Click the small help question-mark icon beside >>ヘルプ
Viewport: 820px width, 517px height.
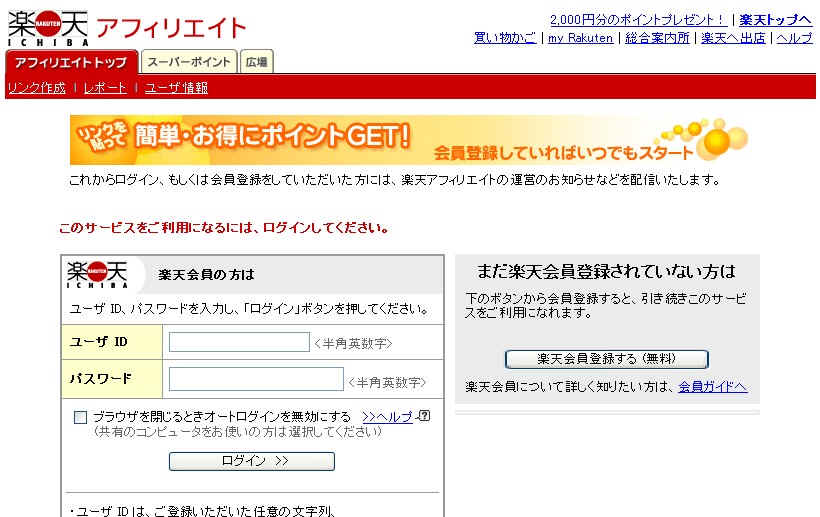click(425, 416)
